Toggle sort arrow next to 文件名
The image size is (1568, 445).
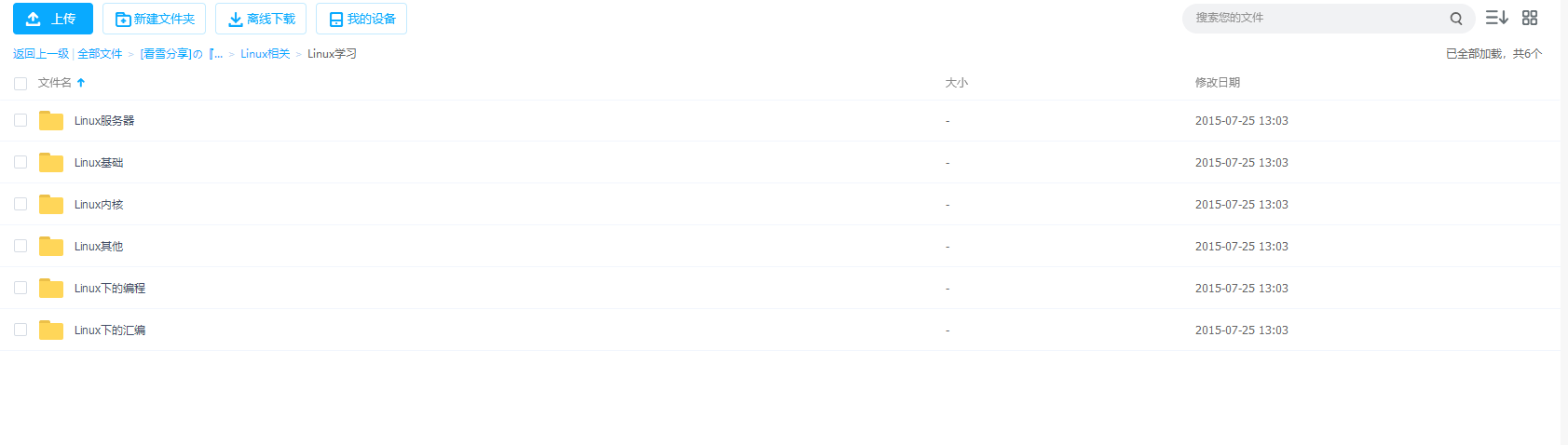tap(81, 83)
